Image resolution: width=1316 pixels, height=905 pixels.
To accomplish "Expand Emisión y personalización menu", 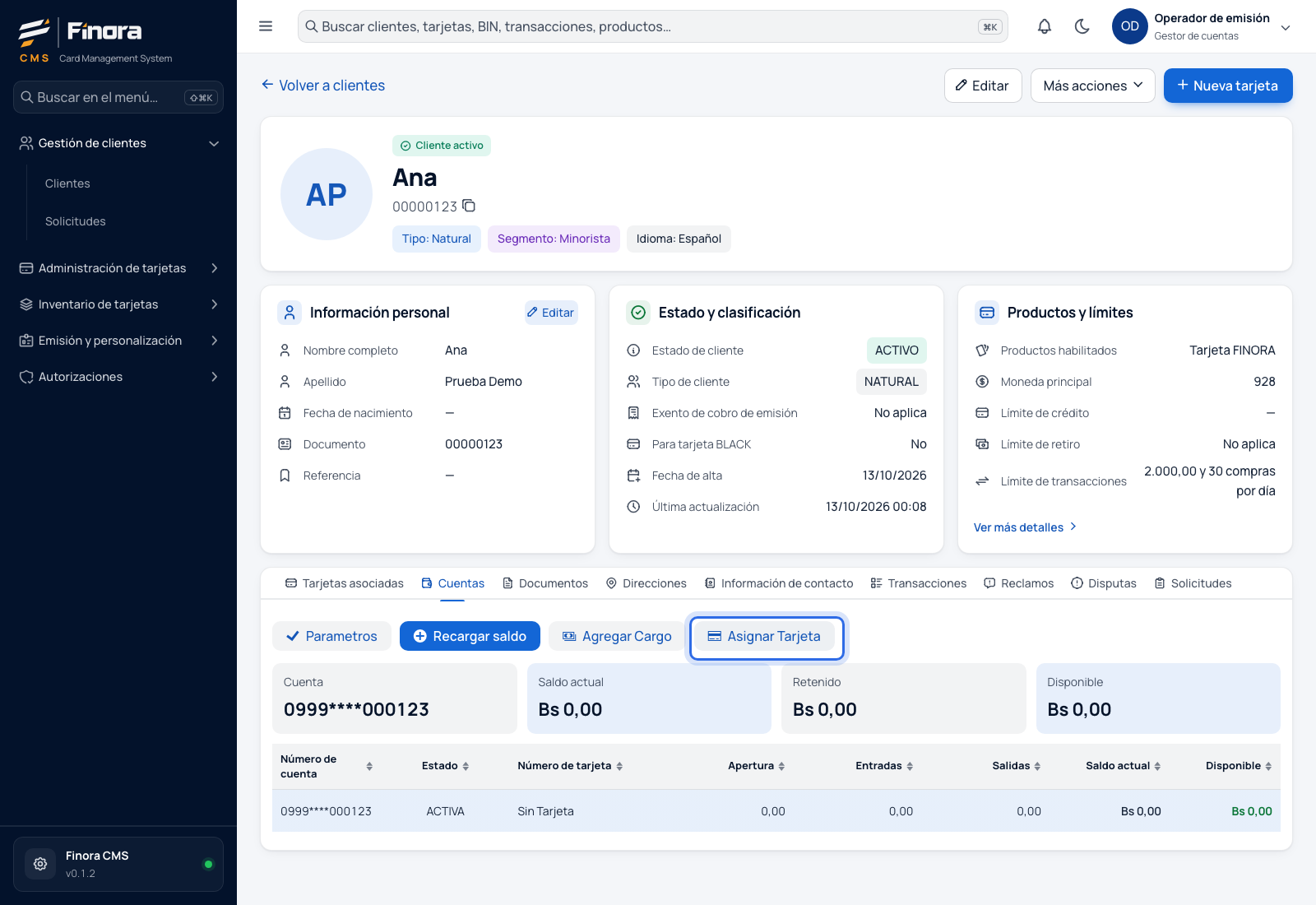I will [x=118, y=341].
